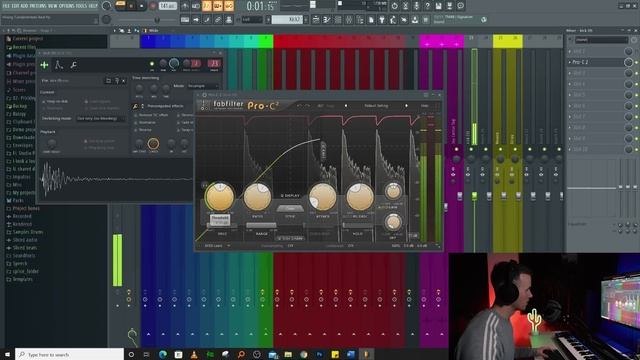
Task: Open the envelope settings icon in the sampler window
Action: (59, 64)
